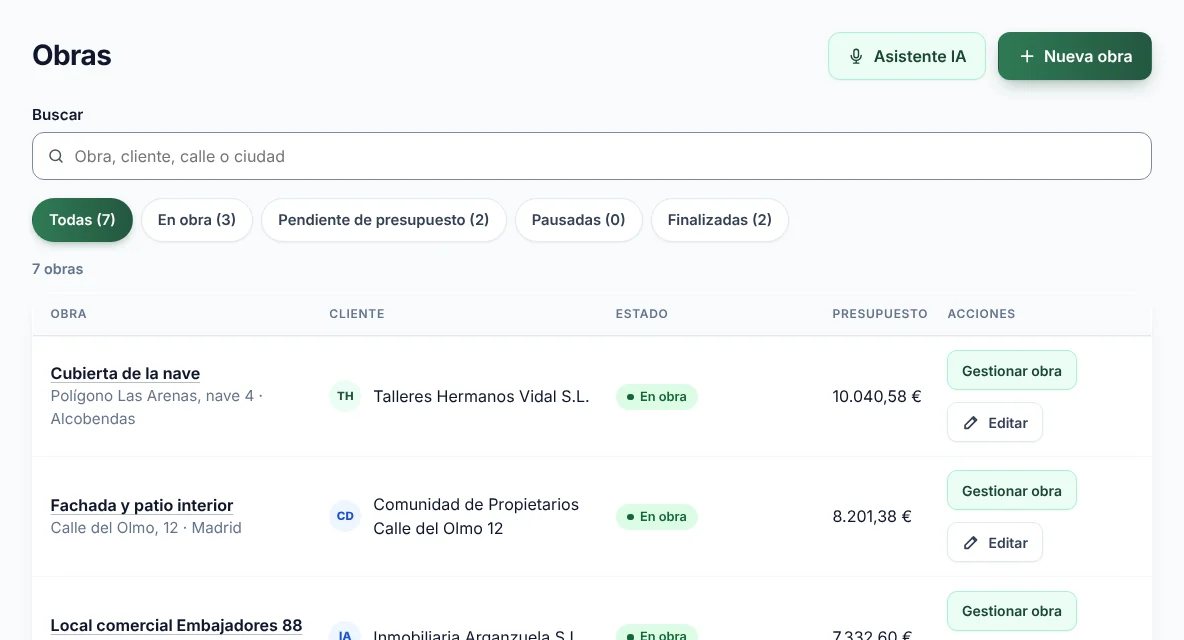The height and width of the screenshot is (640, 1184).
Task: Click pencil icon in Cubierta de la nave row
Action: [x=970, y=423]
